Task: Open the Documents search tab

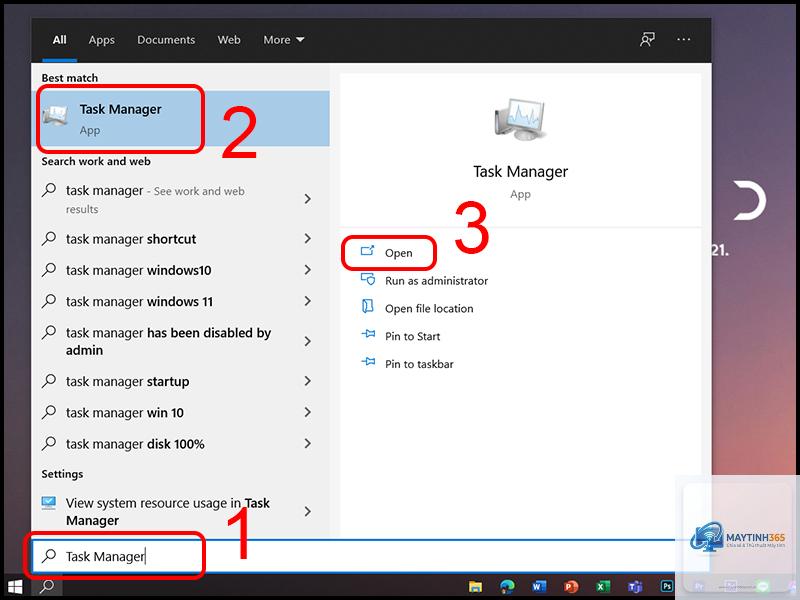Action: (166, 40)
